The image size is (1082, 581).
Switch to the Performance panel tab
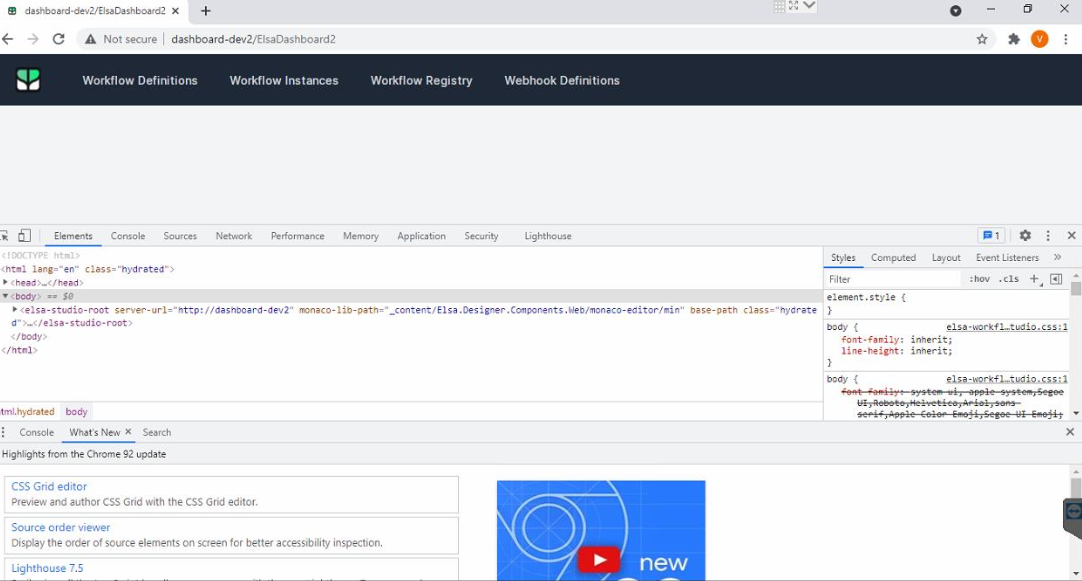[297, 236]
